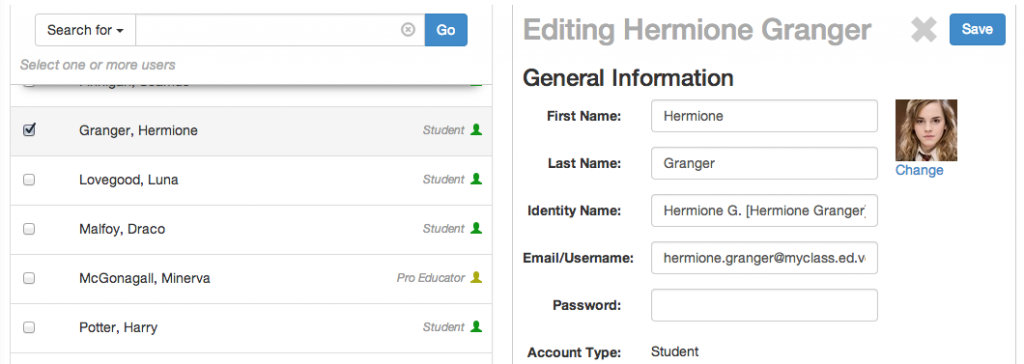Edit the First Name field

pyautogui.click(x=764, y=116)
